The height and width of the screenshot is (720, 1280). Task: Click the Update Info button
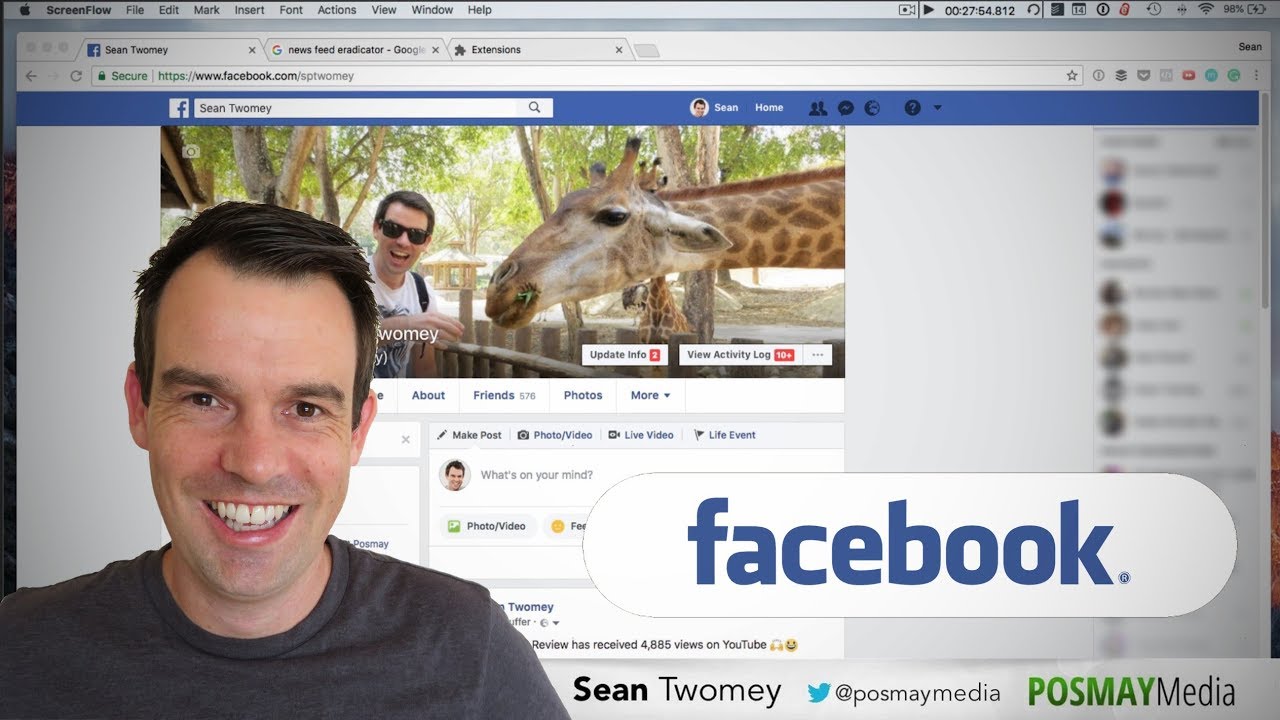pos(625,355)
